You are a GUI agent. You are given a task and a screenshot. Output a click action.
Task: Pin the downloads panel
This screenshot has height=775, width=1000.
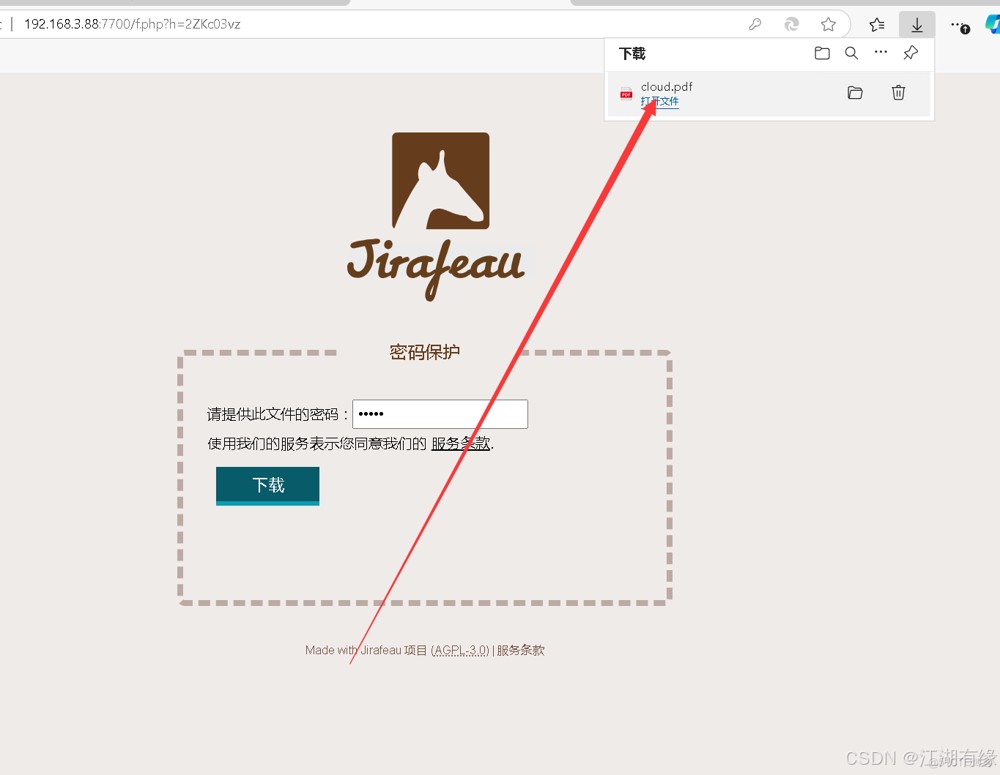(911, 53)
